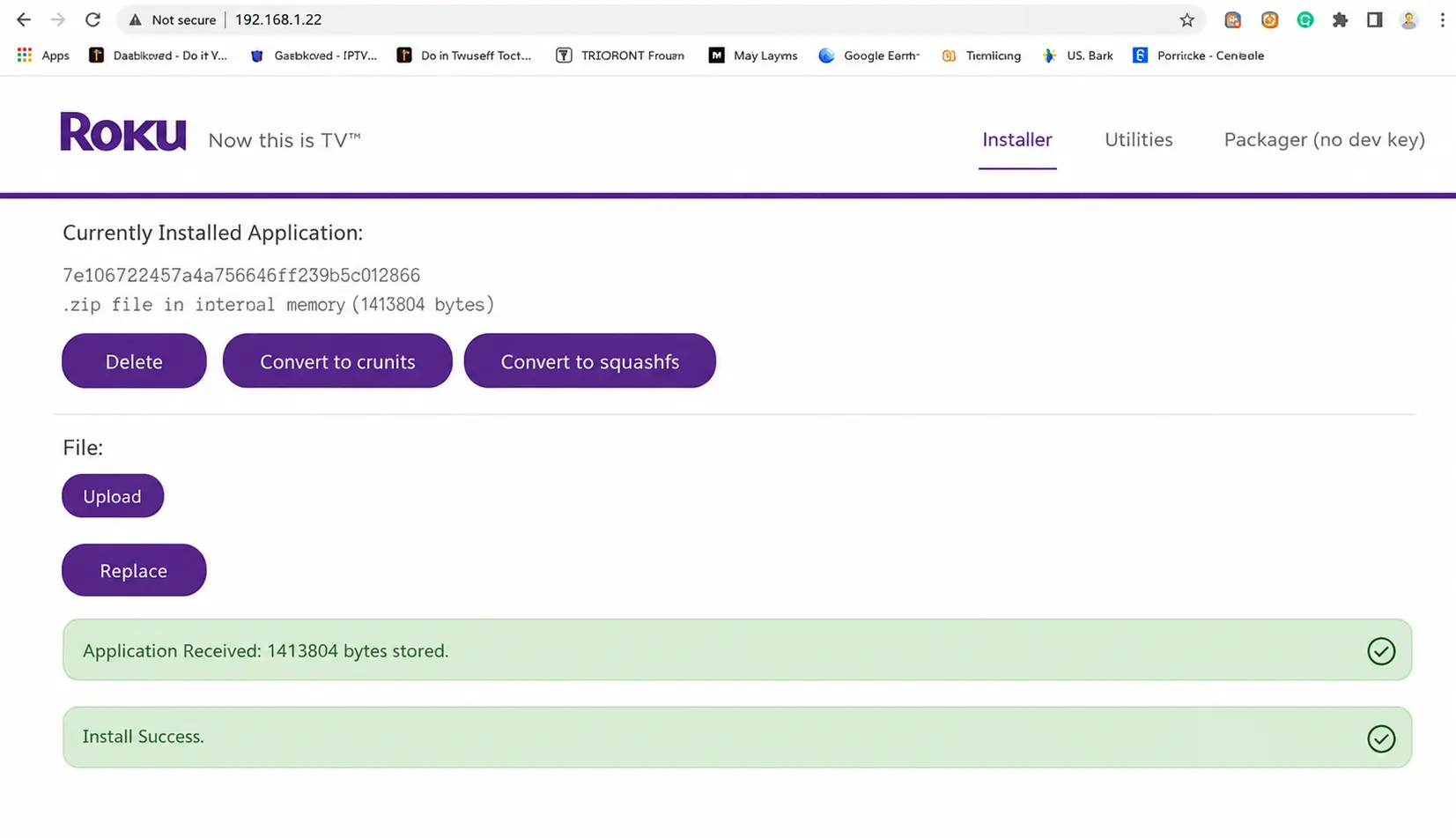Viewport: 1456px width, 838px height.
Task: Open the Temlicang bookmark
Action: [981, 56]
